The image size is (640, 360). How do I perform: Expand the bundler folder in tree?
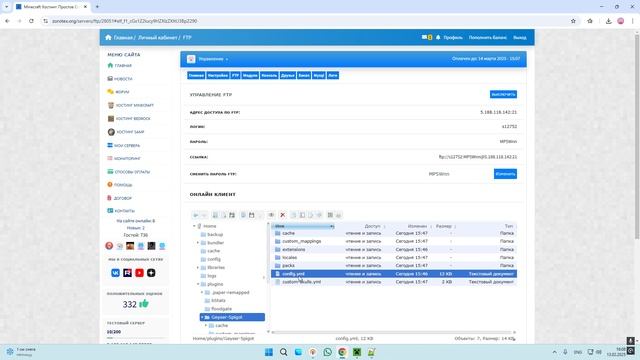[198, 243]
